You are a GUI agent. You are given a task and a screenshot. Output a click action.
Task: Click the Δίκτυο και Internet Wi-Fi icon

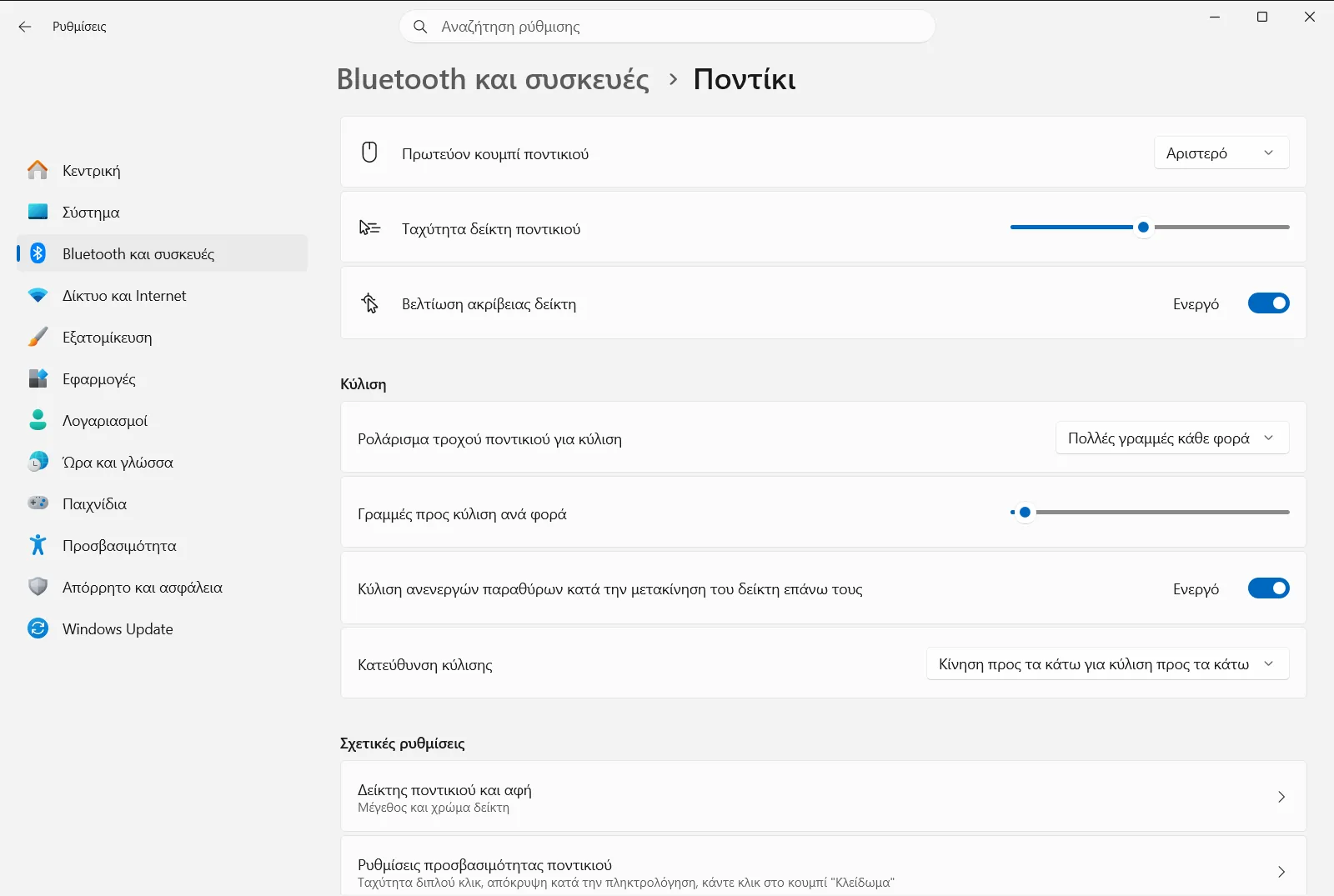(x=38, y=295)
